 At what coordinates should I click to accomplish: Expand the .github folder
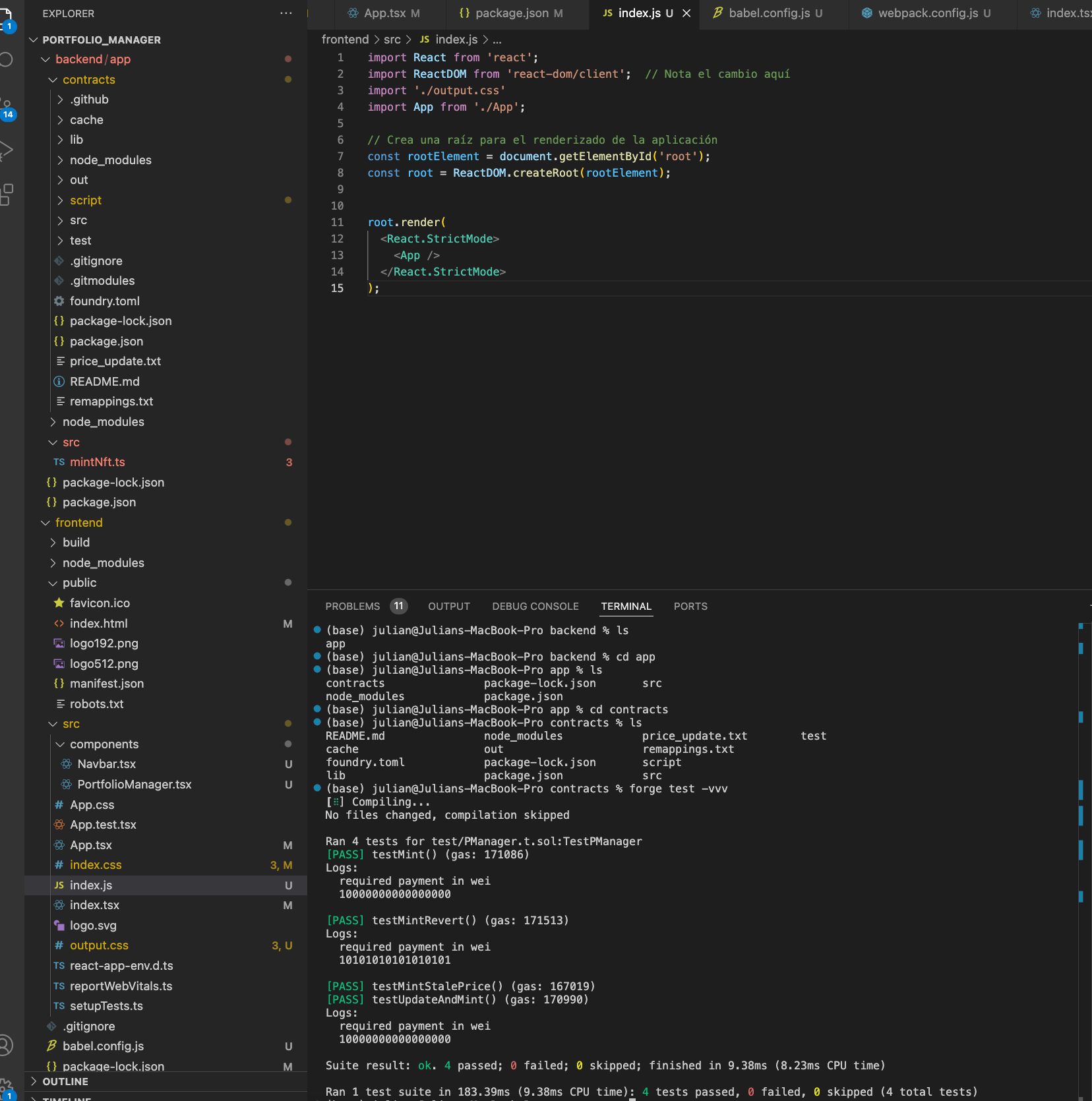click(x=60, y=100)
